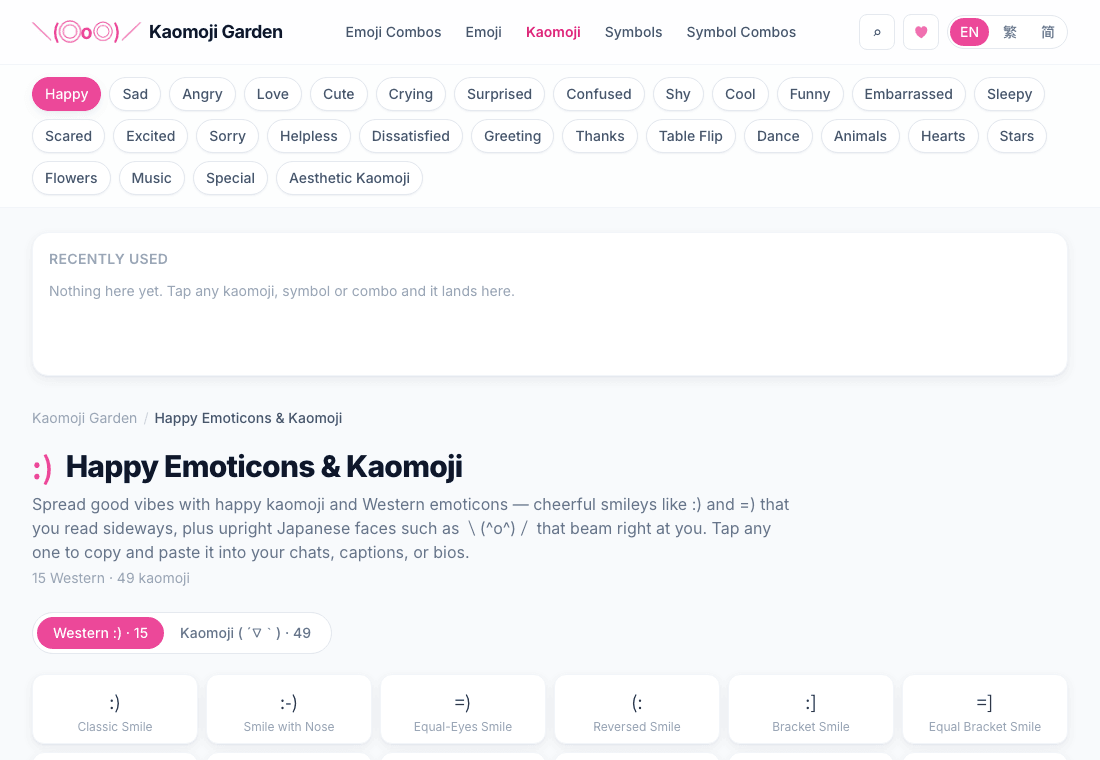Image resolution: width=1100 pixels, height=760 pixels.
Task: Copy the Equal-Eyes Smile =) emoticon
Action: (x=463, y=709)
